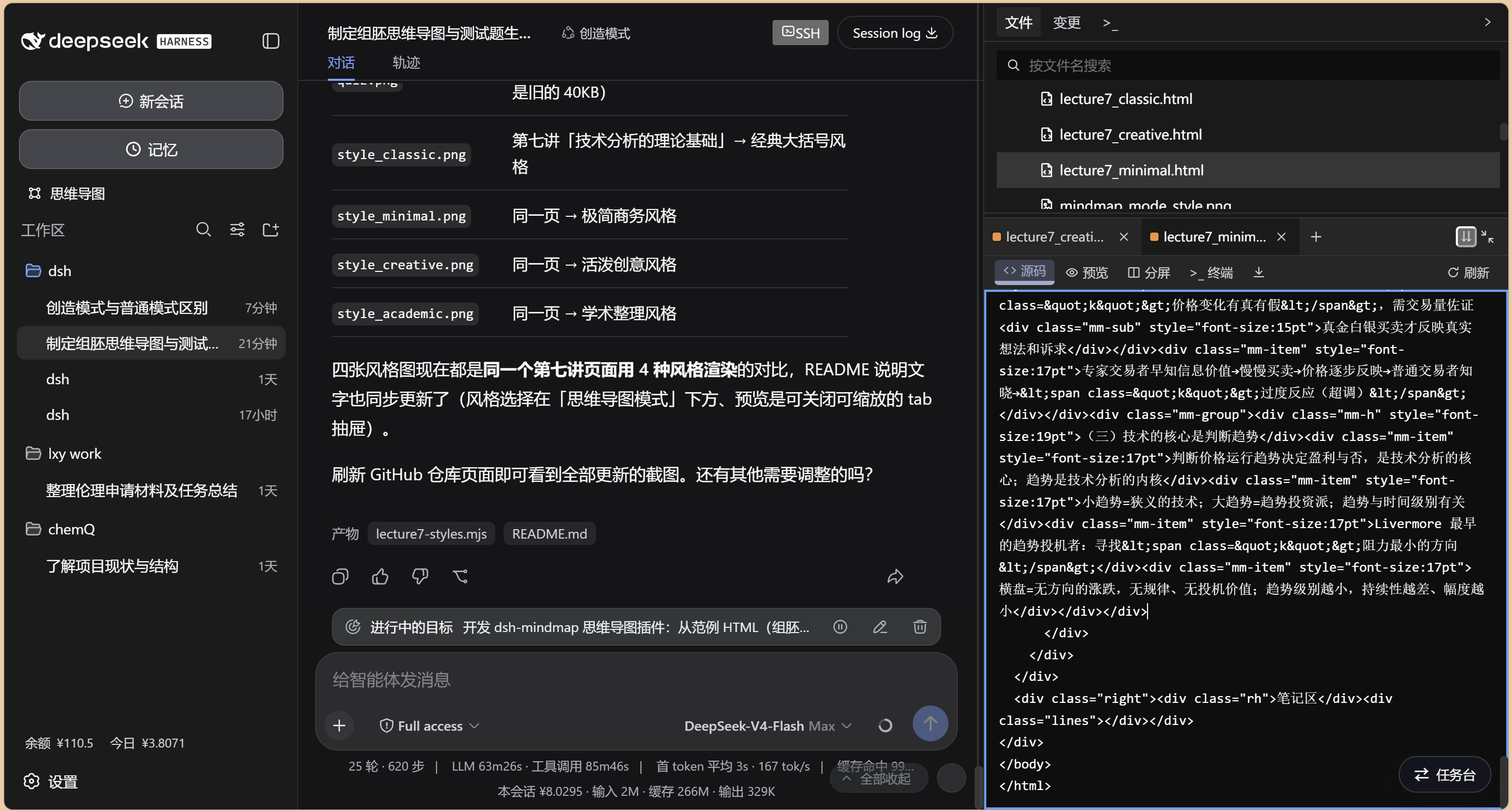Add attachment with plus button
Image resolution: width=1512 pixels, height=810 pixels.
click(x=339, y=725)
